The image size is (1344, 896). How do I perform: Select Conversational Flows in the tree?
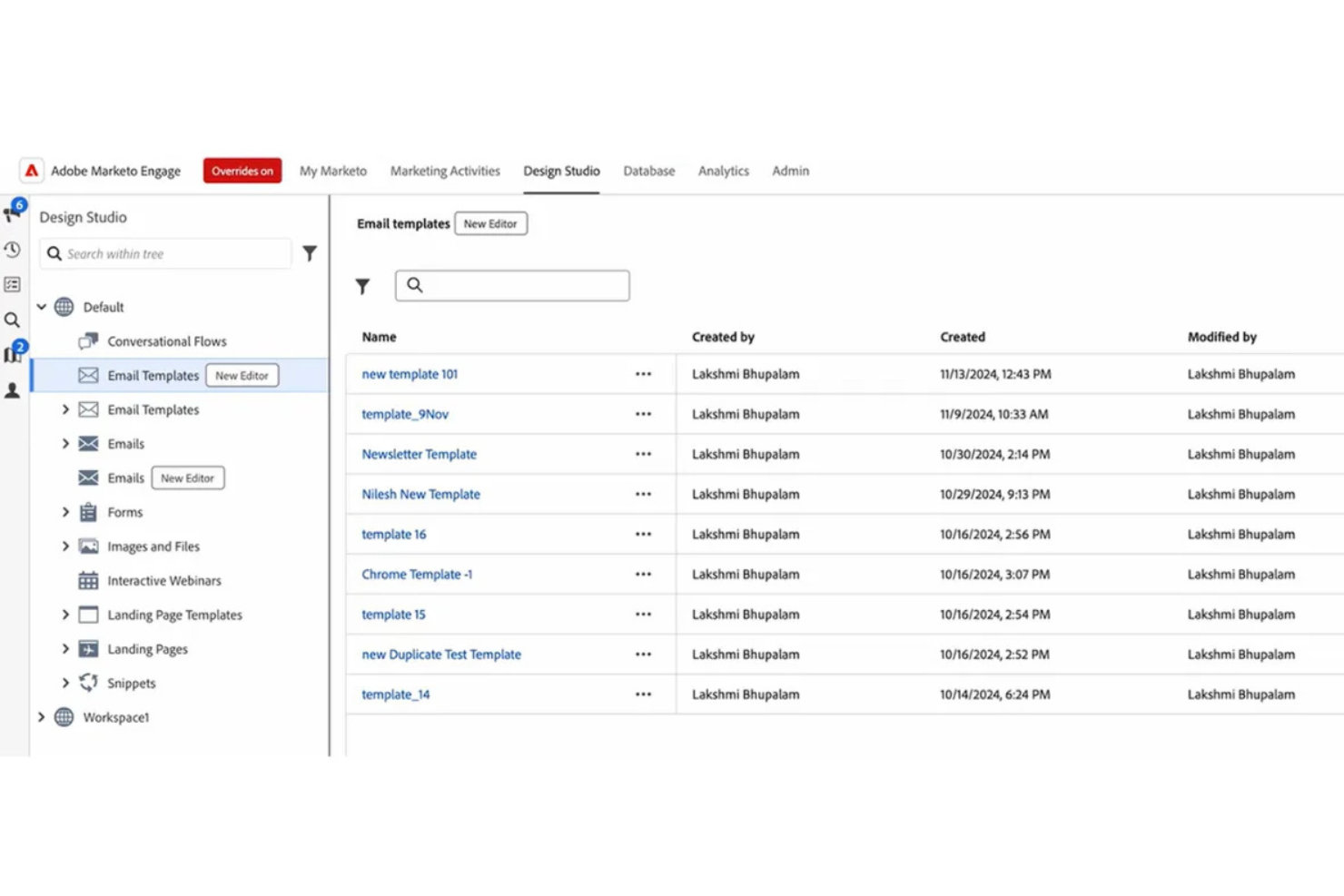coord(167,341)
